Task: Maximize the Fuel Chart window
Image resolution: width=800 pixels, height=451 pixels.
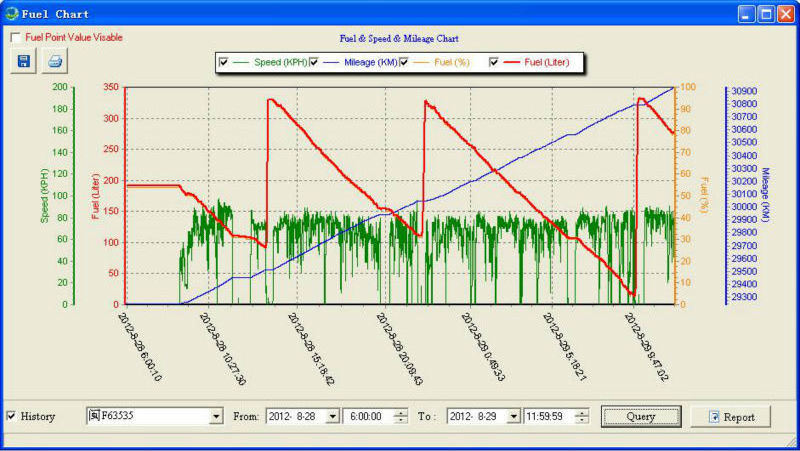Action: coord(766,13)
